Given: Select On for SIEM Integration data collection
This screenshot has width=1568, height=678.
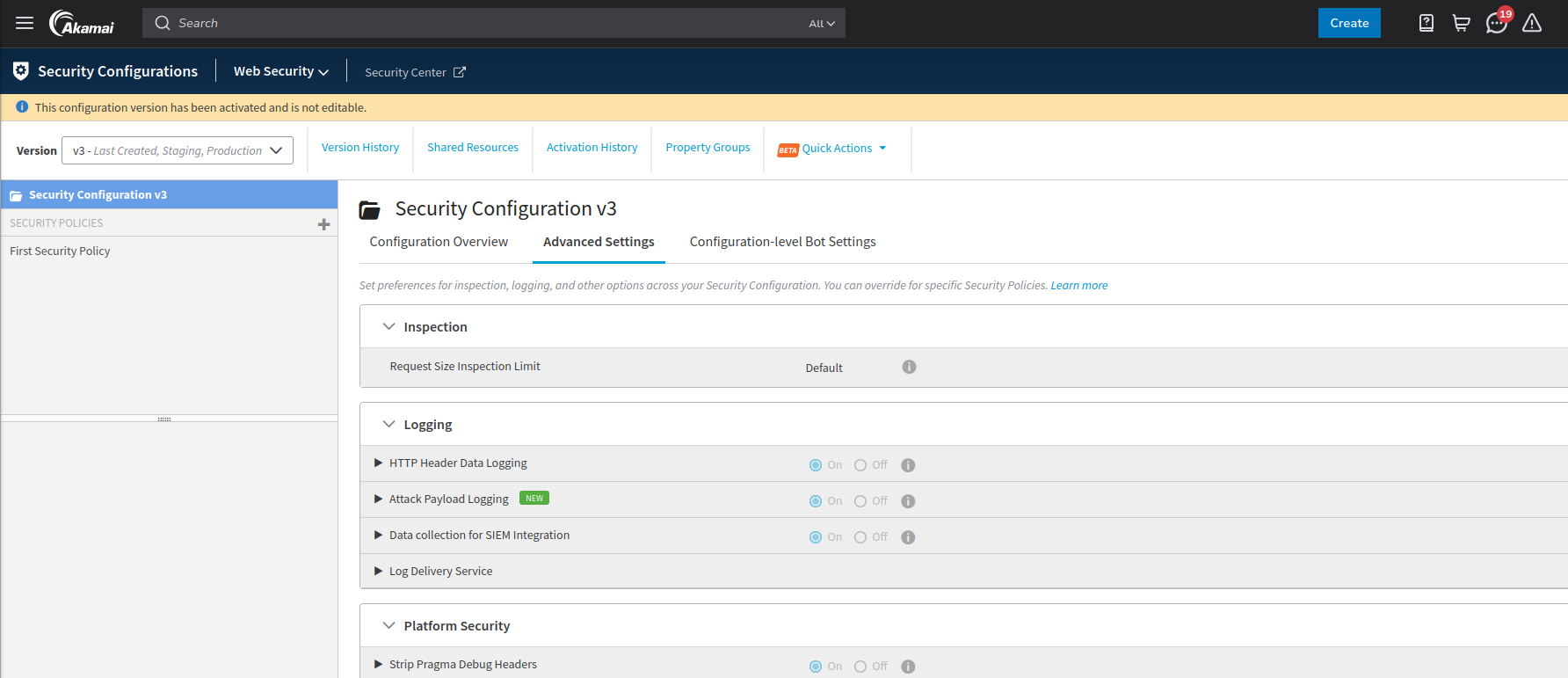Looking at the screenshot, I should pos(816,537).
